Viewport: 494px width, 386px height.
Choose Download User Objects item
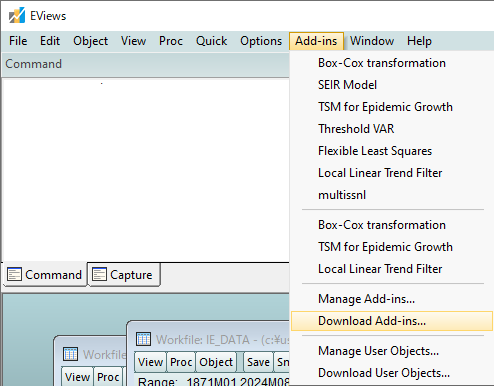392,373
